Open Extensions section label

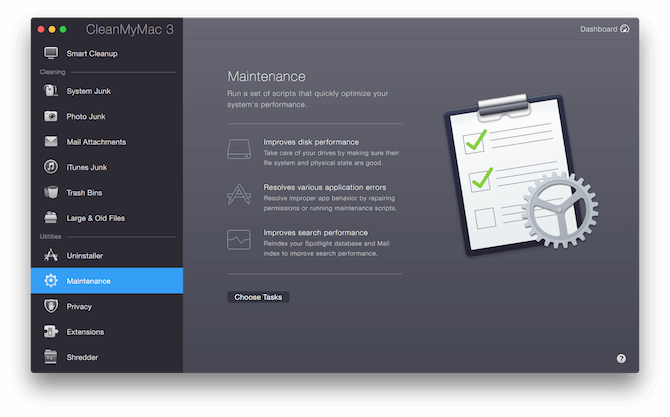[x=85, y=332]
